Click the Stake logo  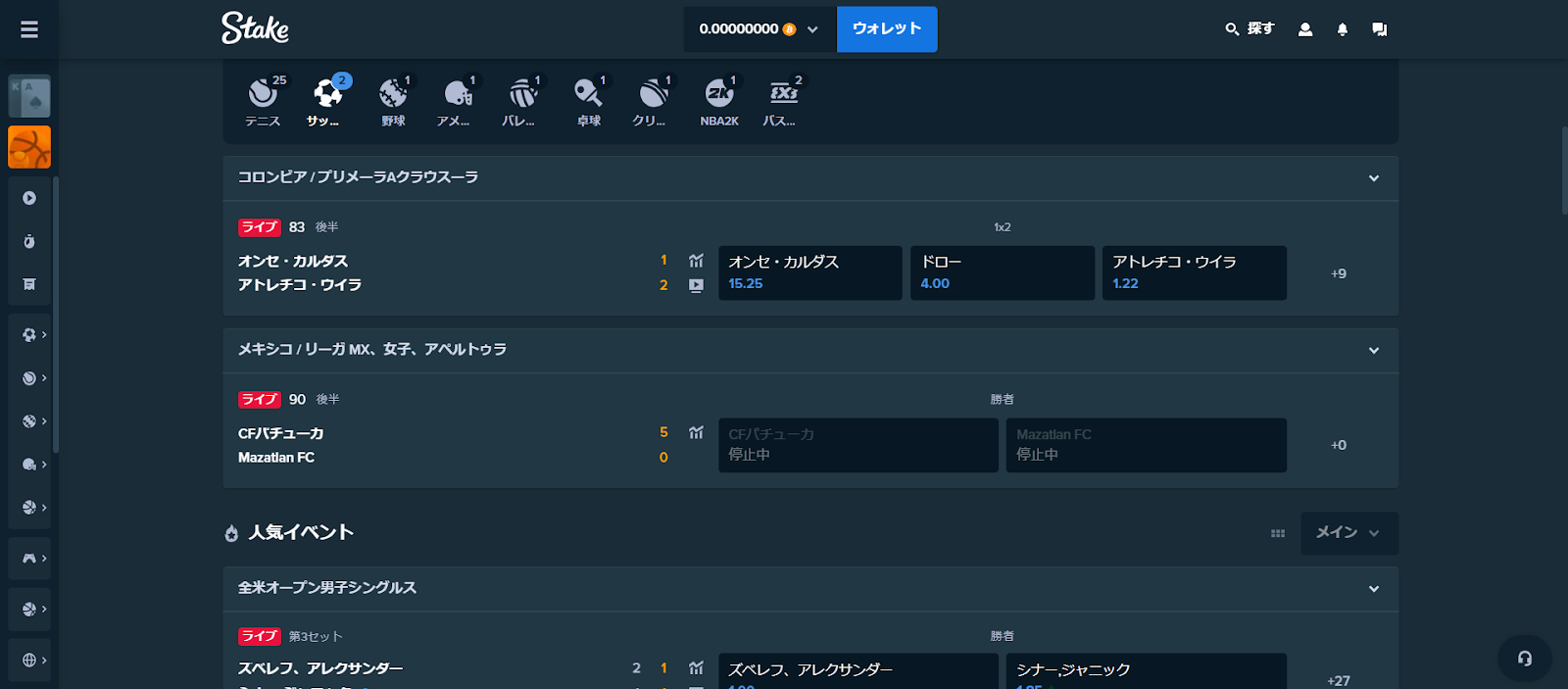click(x=255, y=28)
